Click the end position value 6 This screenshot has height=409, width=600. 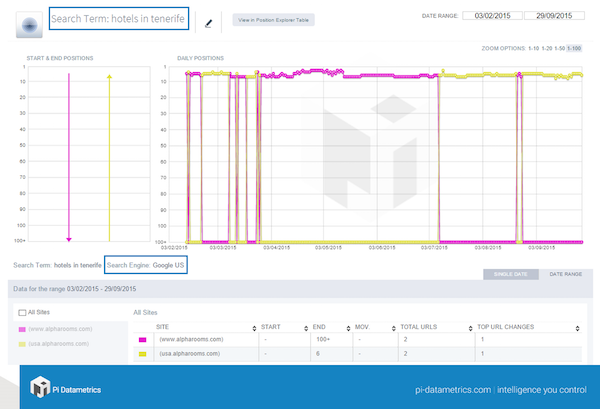pos(318,354)
